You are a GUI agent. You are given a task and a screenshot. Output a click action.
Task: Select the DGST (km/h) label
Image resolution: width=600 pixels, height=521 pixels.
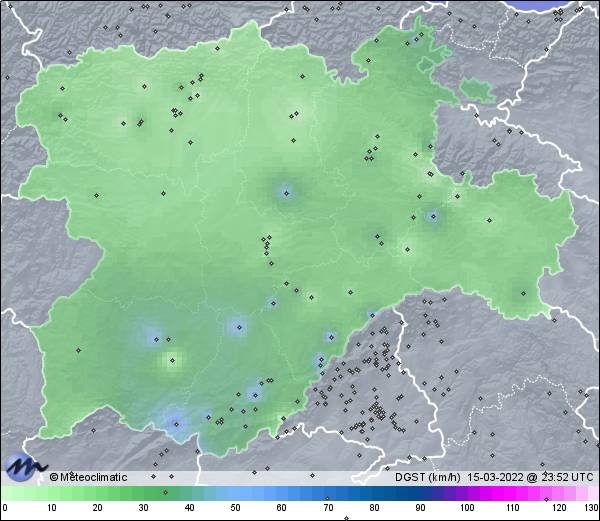tap(427, 477)
